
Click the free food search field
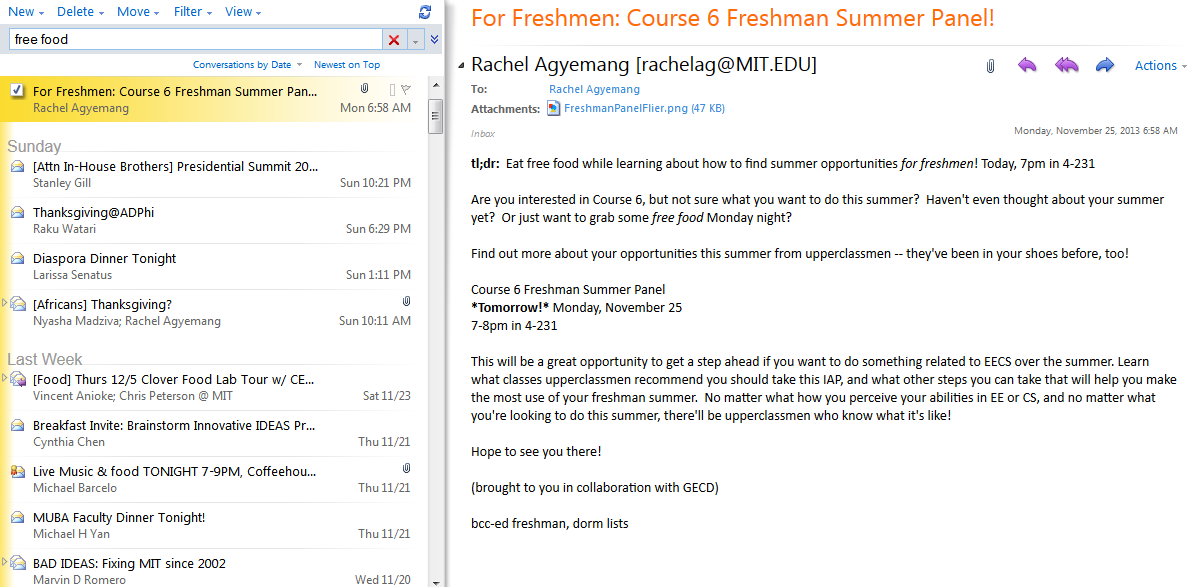coord(195,39)
